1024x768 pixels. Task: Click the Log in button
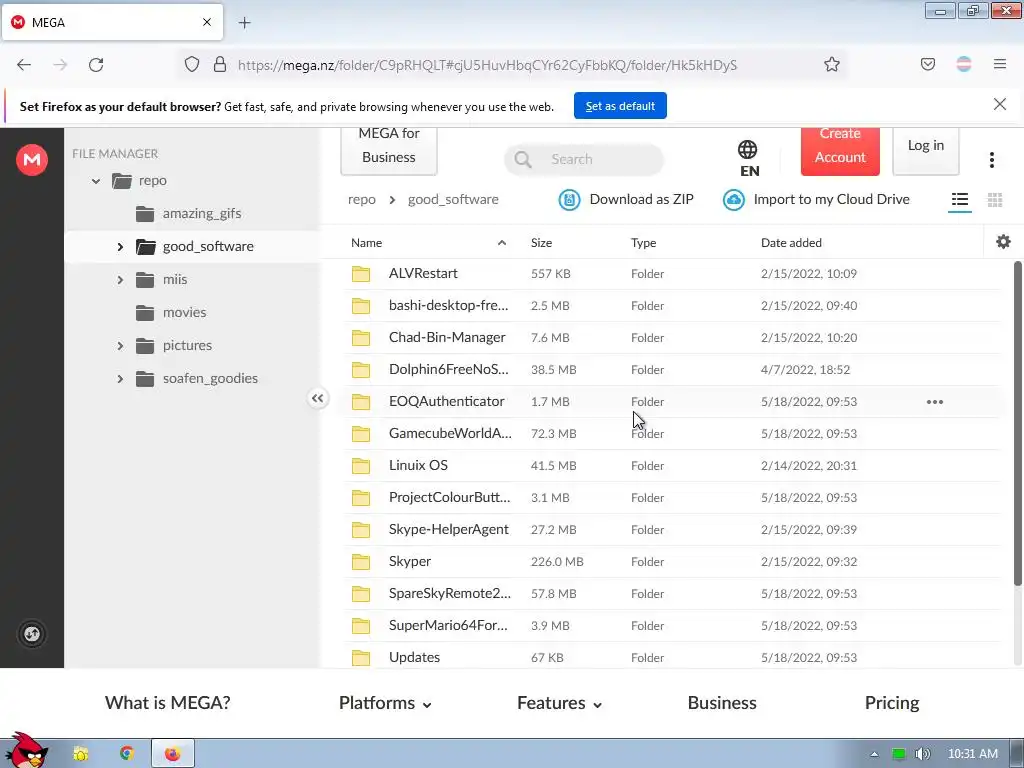925,152
